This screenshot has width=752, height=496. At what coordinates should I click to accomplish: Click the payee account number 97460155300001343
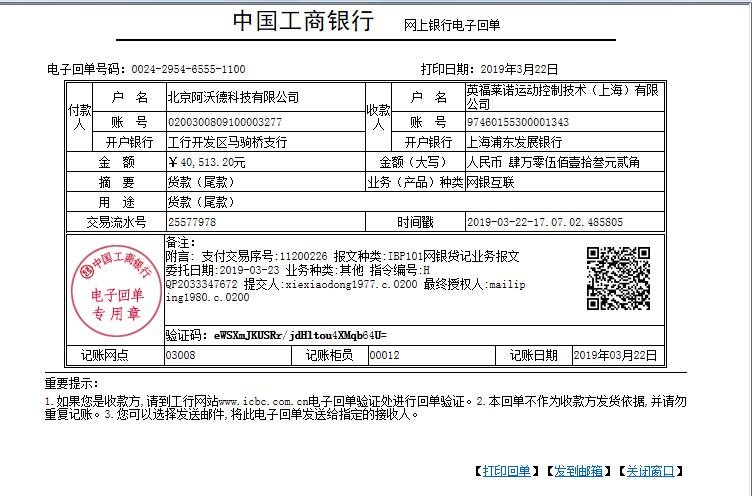(x=518, y=122)
